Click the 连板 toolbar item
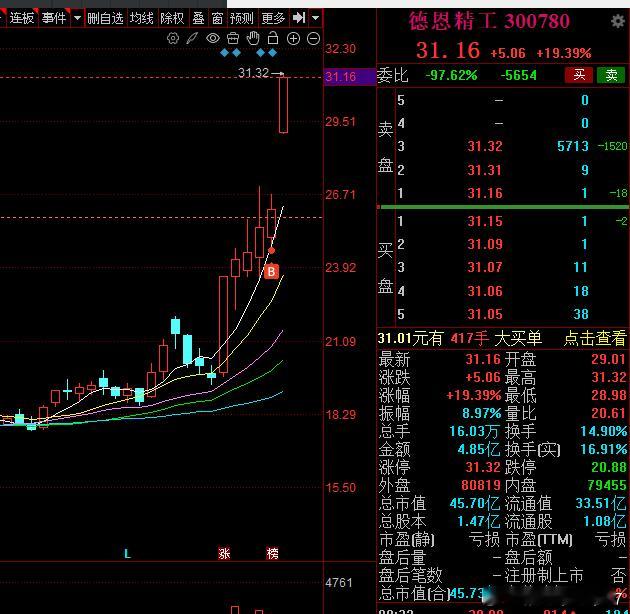 click(22, 18)
